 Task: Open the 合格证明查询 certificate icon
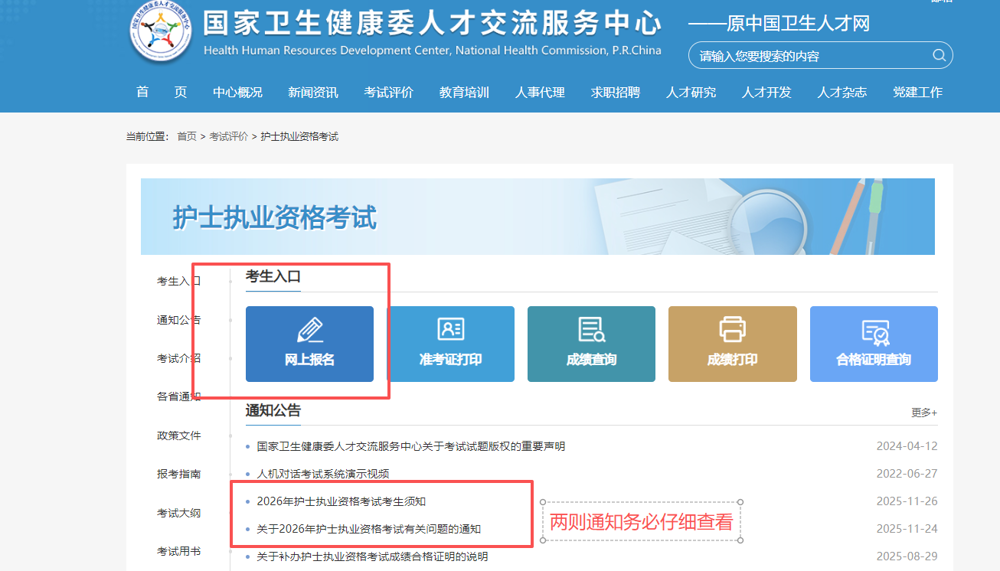coord(873,331)
